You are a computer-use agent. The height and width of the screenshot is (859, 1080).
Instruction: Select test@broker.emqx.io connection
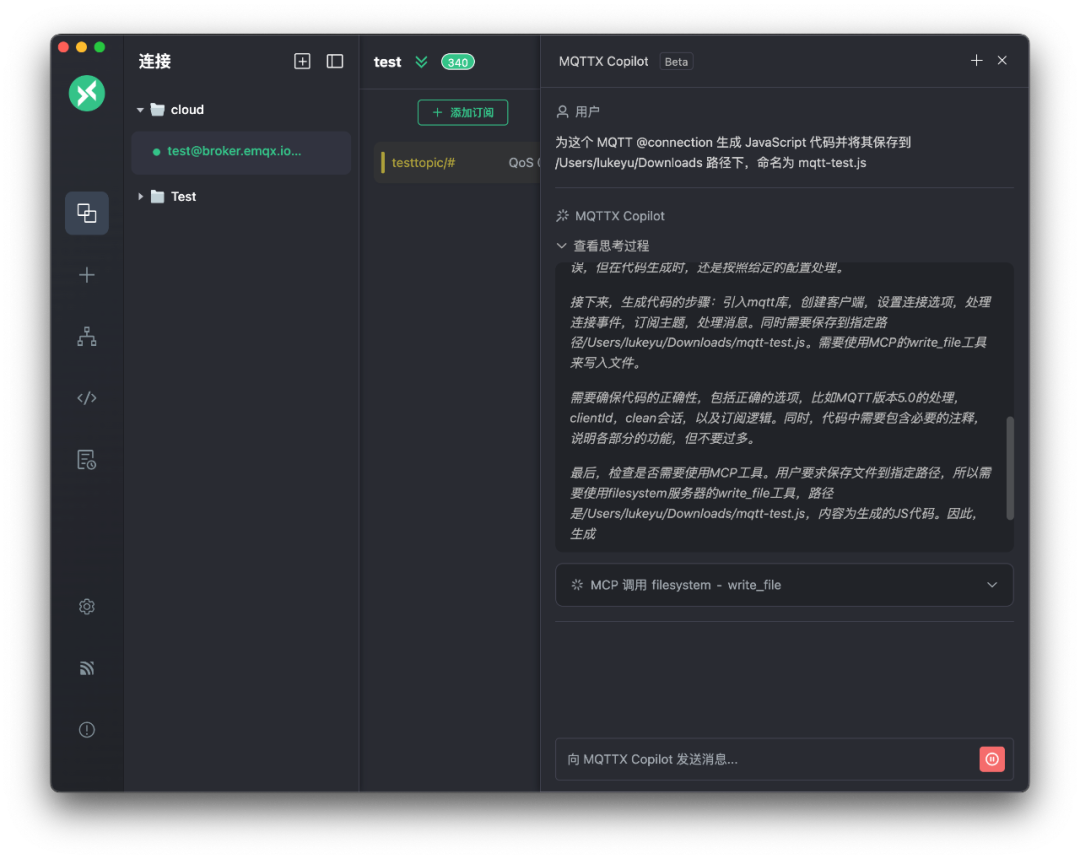pyautogui.click(x=241, y=152)
